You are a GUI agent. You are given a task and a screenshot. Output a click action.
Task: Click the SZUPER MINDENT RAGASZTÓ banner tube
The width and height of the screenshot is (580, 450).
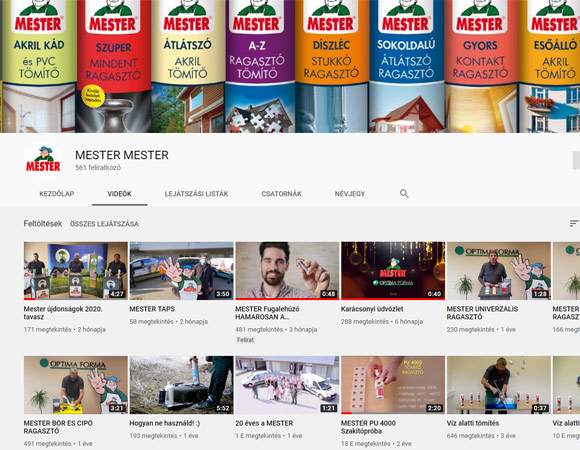coord(114,66)
